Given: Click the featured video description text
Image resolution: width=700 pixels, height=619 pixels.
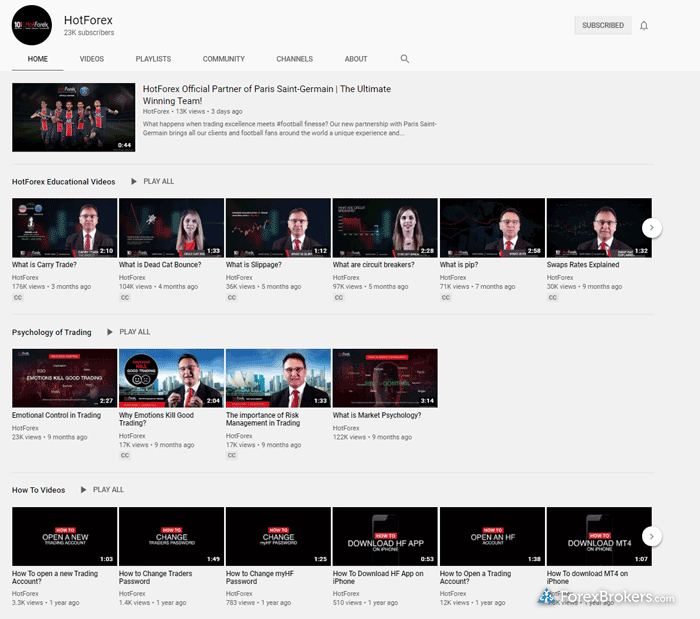Looking at the screenshot, I should (290, 129).
